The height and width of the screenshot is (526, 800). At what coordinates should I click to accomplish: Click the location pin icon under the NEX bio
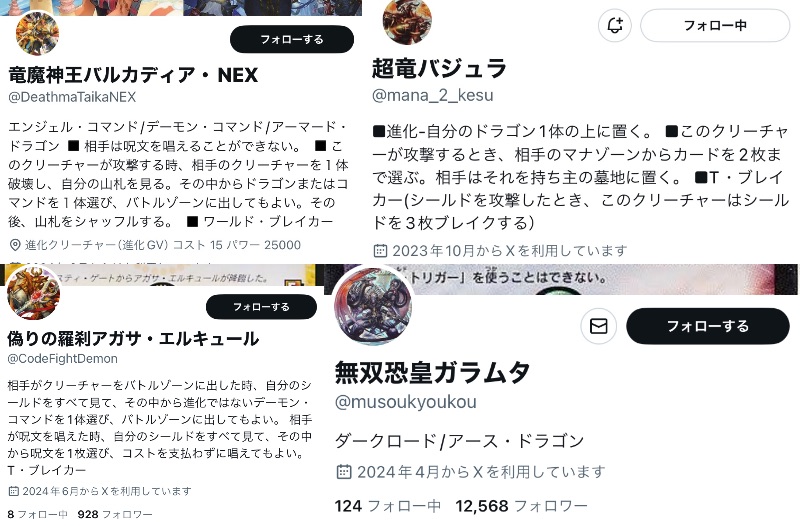[x=15, y=245]
